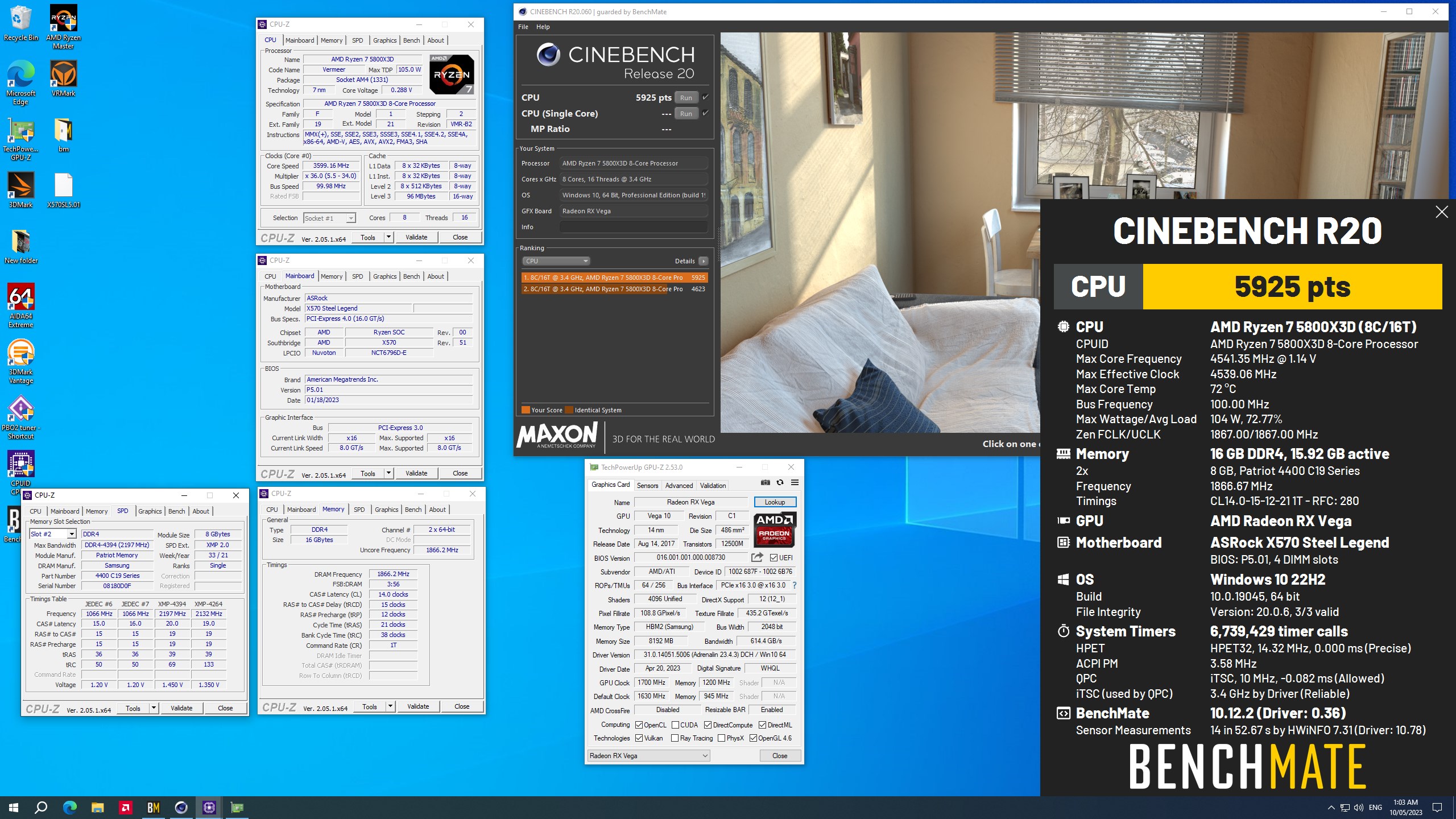Toggle the OpenGL 4.6 checkbox
1456x819 pixels.
point(753,738)
